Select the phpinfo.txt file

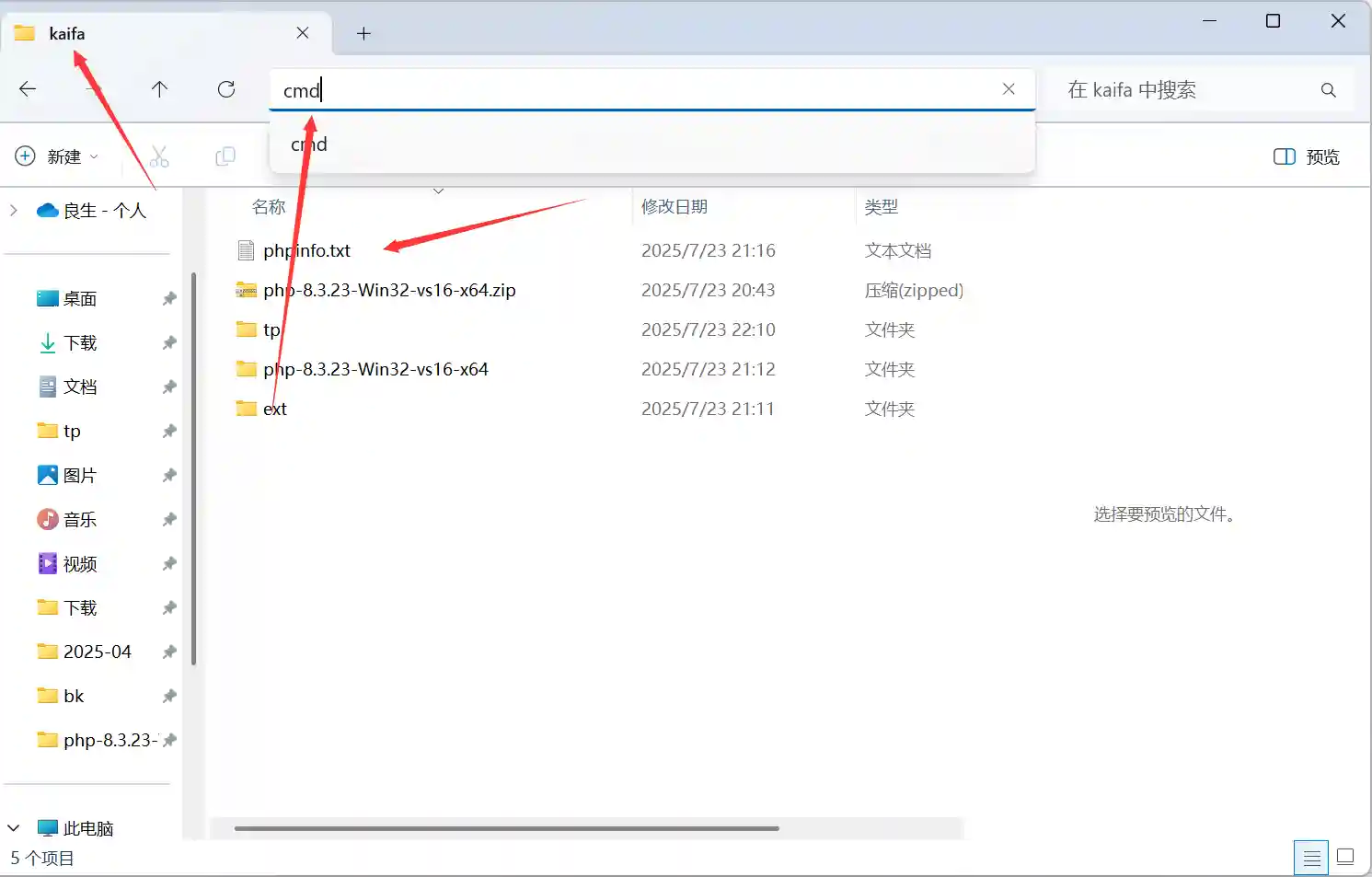306,249
